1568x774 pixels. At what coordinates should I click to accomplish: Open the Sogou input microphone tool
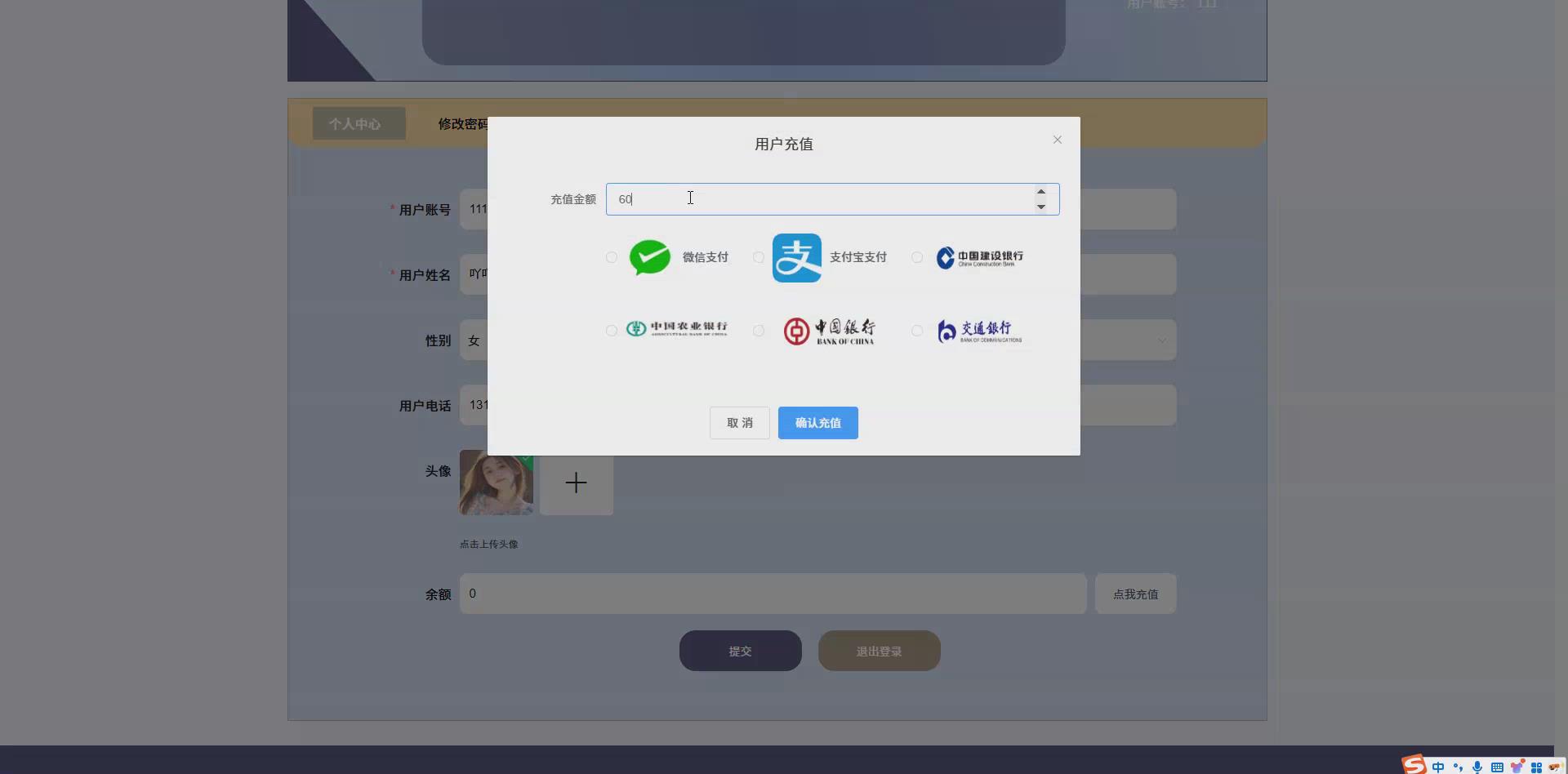coord(1476,767)
